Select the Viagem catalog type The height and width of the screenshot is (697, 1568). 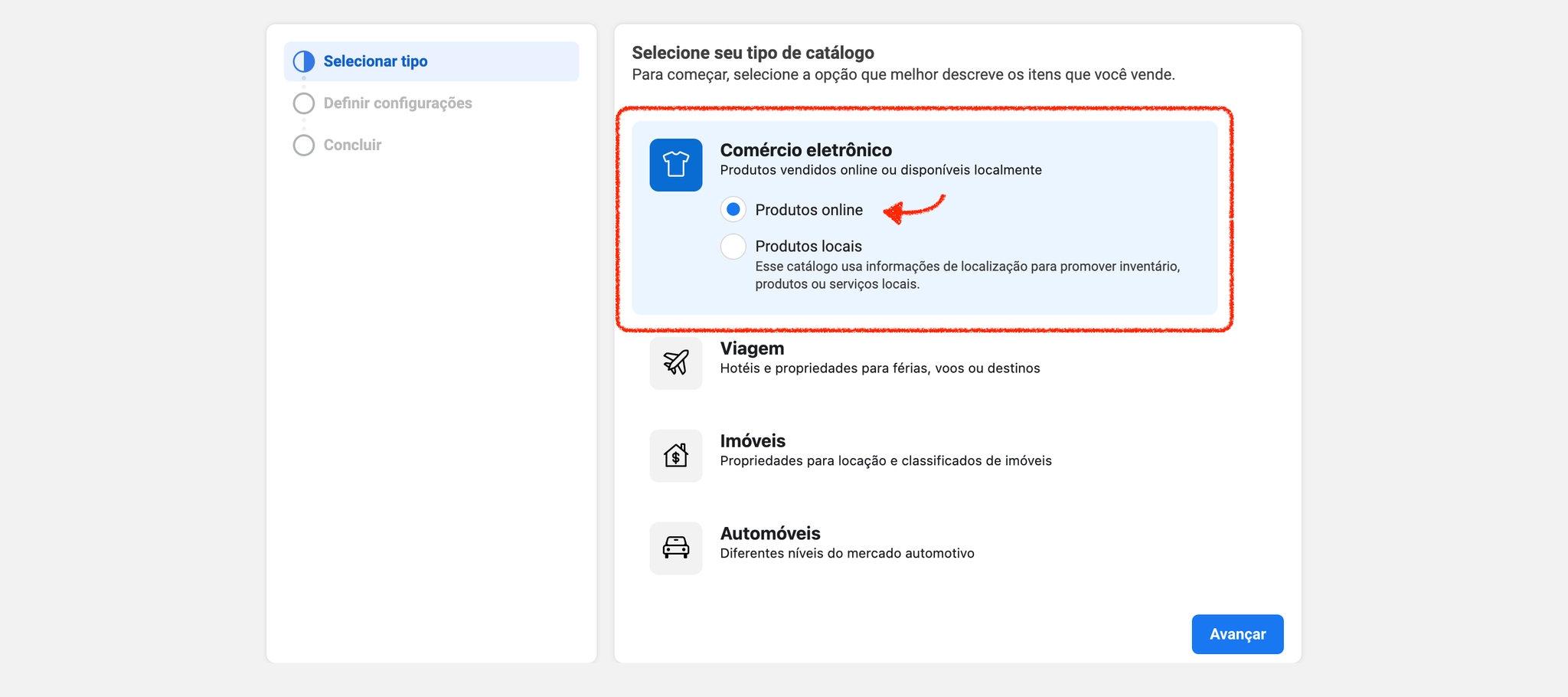[924, 363]
